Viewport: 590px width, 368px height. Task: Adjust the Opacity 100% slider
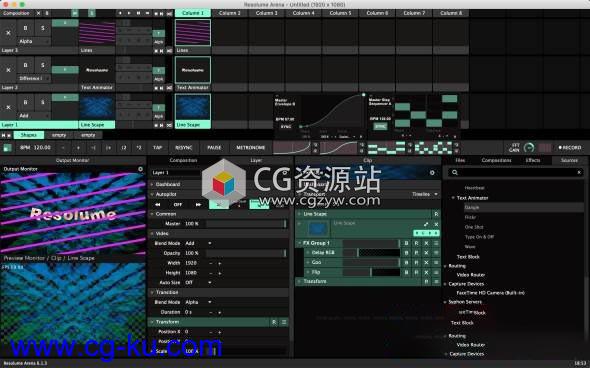(246, 253)
